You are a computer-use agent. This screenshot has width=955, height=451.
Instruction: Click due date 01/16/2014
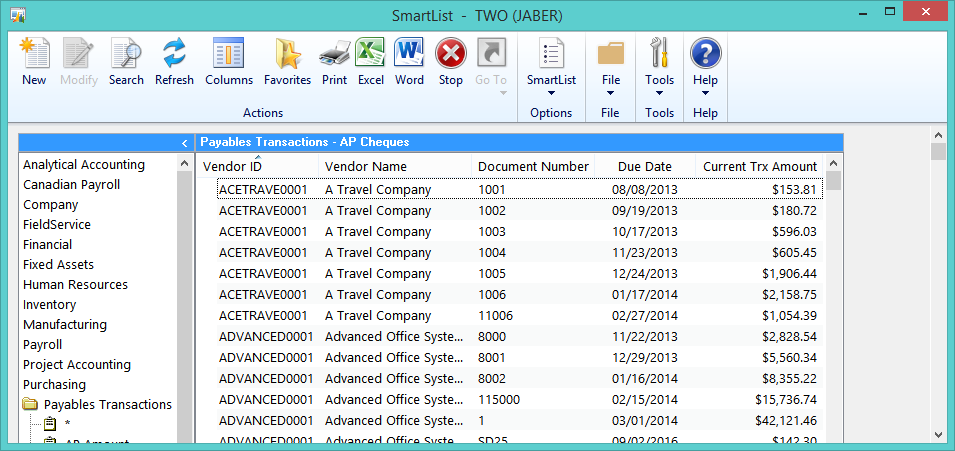[645, 378]
